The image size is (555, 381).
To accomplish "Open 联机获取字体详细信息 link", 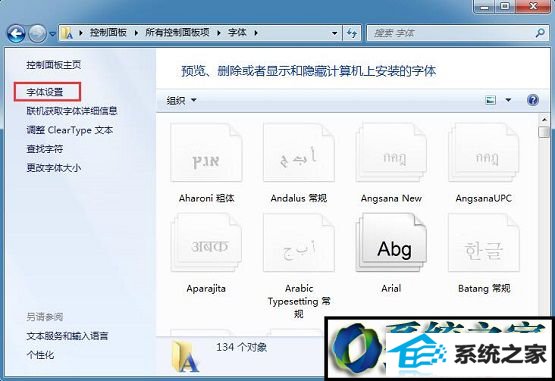I will pos(72,111).
